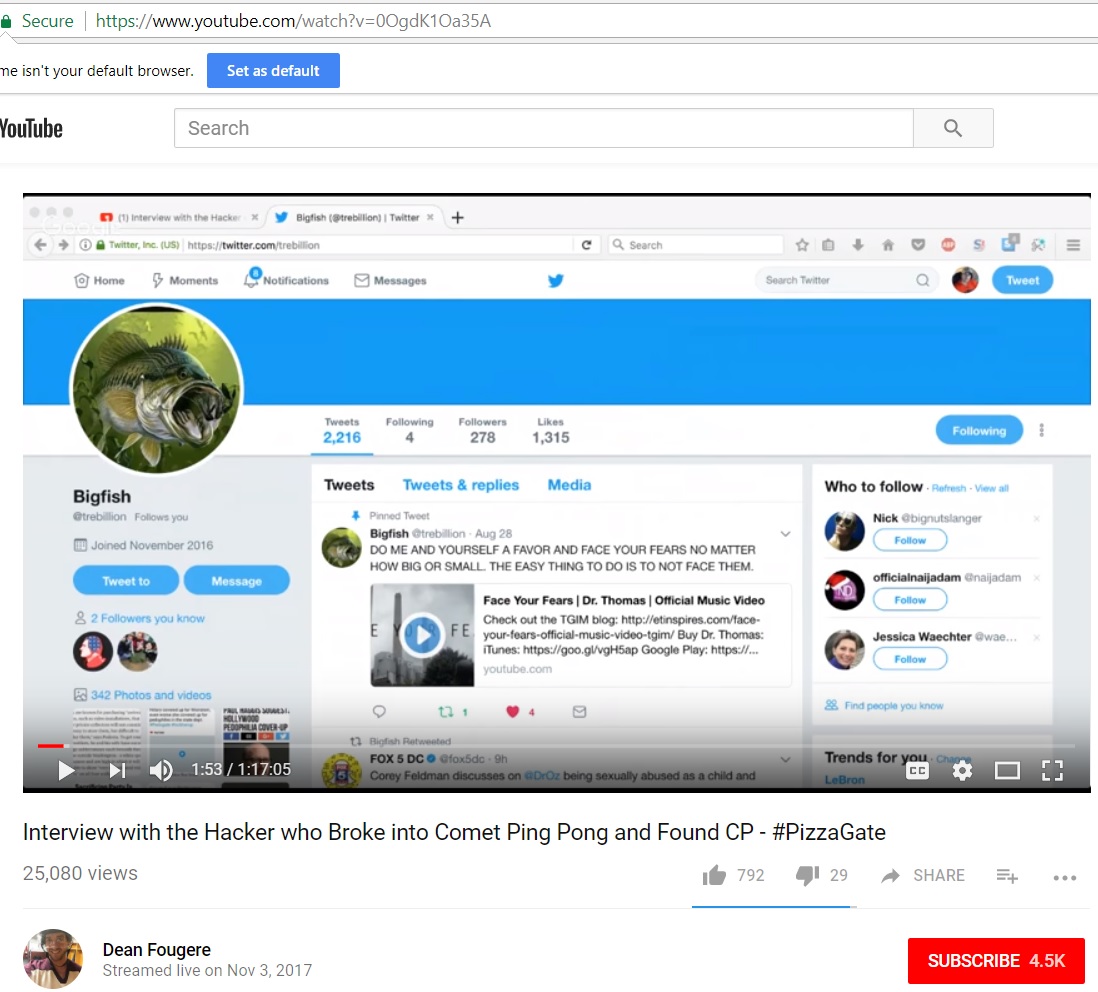Share the video via SHARE
The width and height of the screenshot is (1098, 992).
(x=923, y=875)
